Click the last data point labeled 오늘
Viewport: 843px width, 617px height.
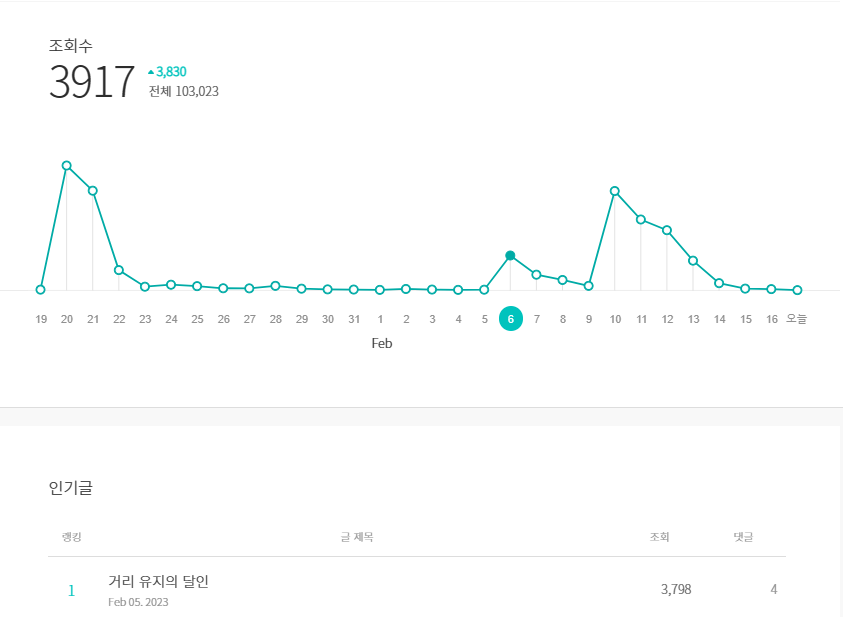(797, 290)
